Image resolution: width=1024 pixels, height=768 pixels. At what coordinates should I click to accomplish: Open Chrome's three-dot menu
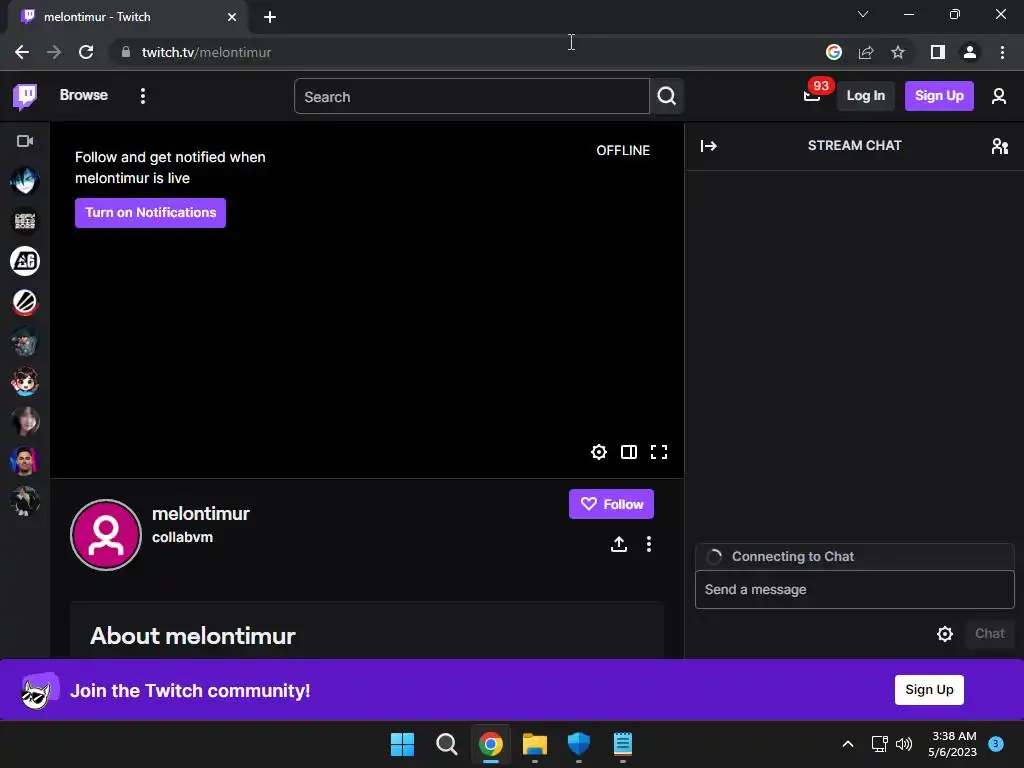click(1002, 52)
